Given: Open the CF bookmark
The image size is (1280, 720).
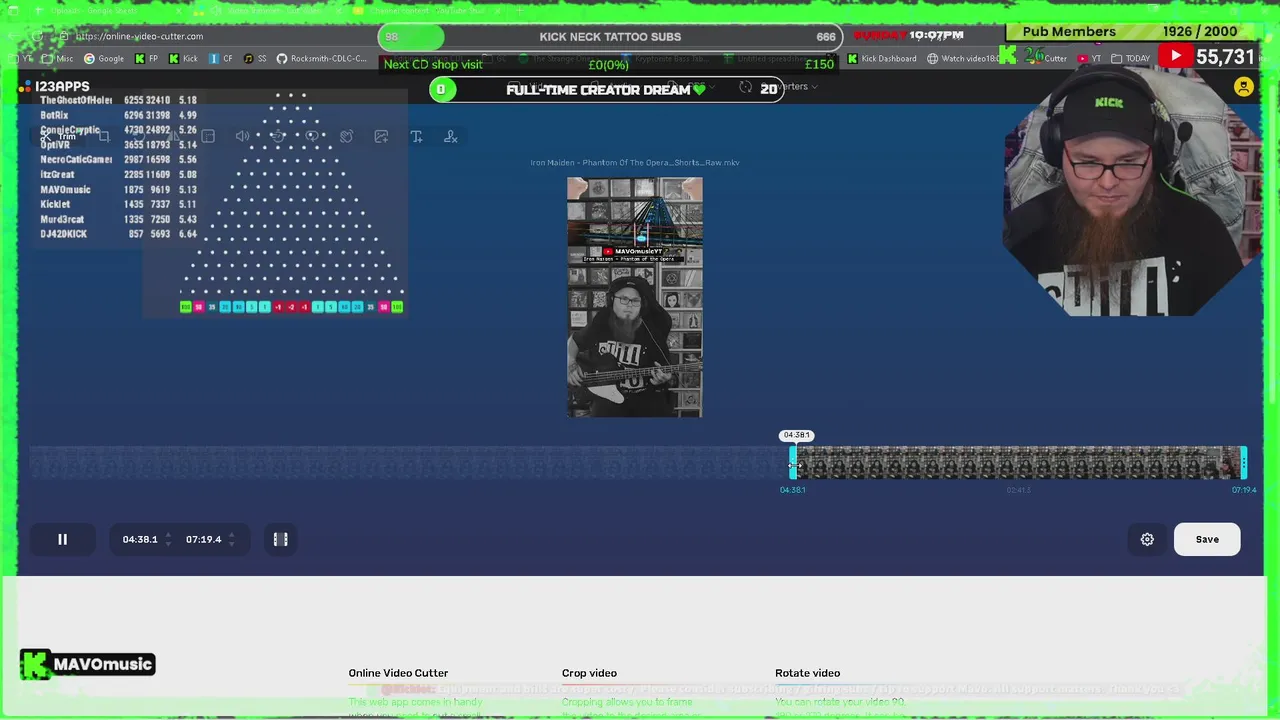Looking at the screenshot, I should point(221,58).
